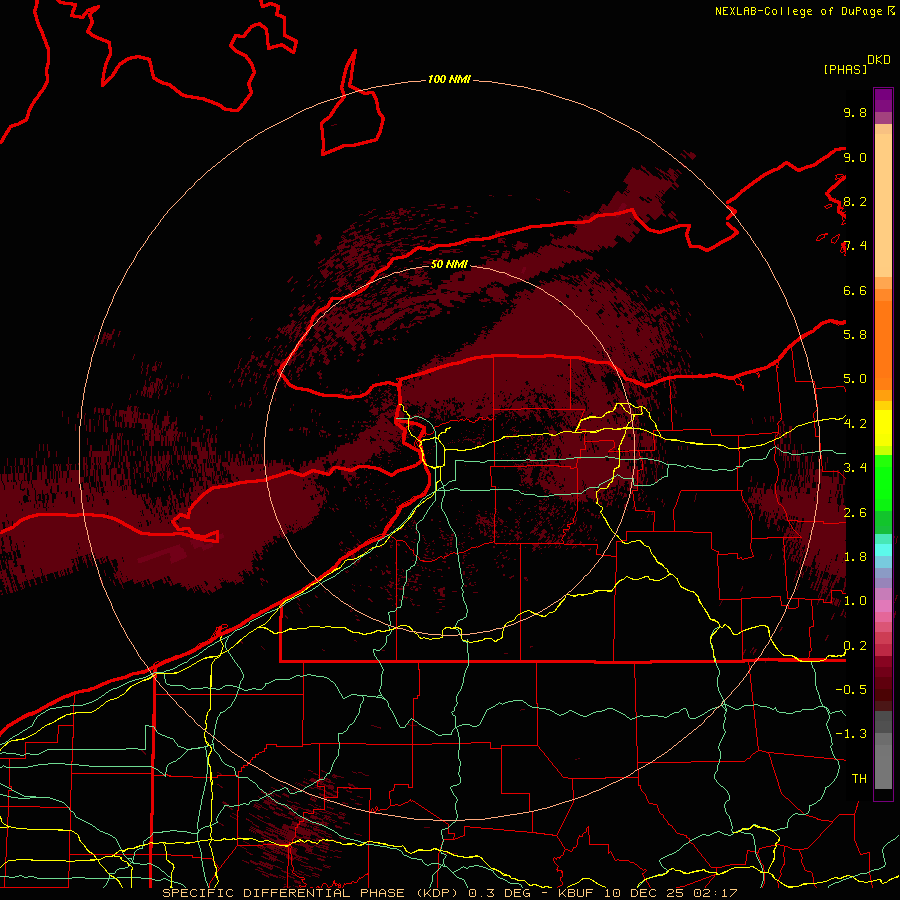Image resolution: width=900 pixels, height=900 pixels.
Task: Click the 0.2 value on color scale
Action: pyautogui.click(x=855, y=646)
